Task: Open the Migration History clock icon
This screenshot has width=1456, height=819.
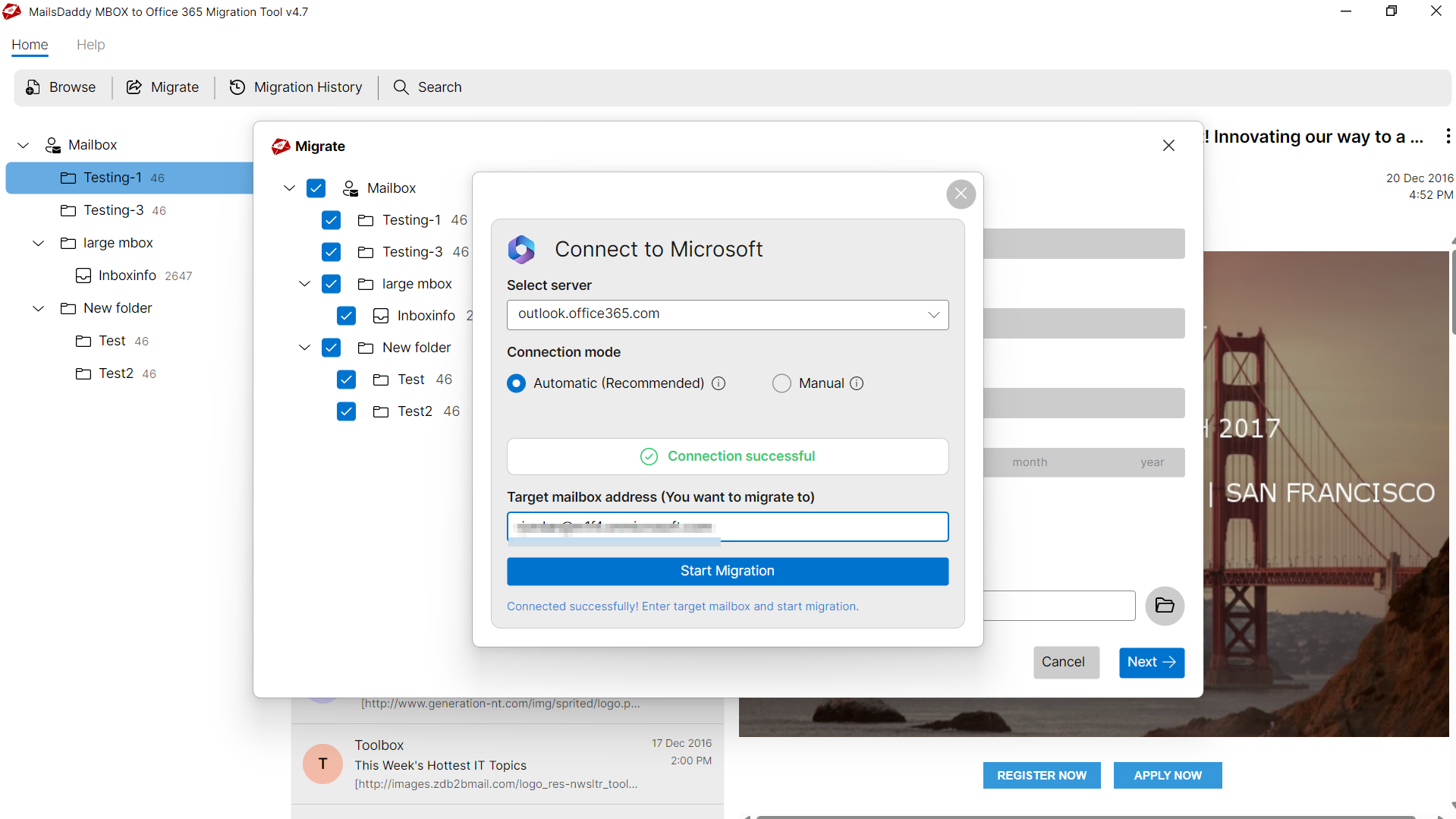Action: click(237, 87)
